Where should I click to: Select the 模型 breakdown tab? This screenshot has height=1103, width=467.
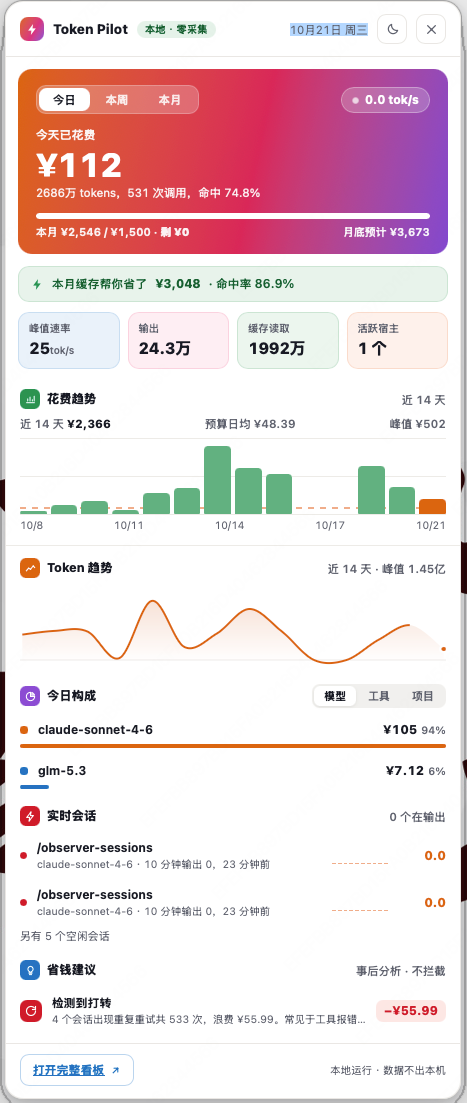point(335,696)
